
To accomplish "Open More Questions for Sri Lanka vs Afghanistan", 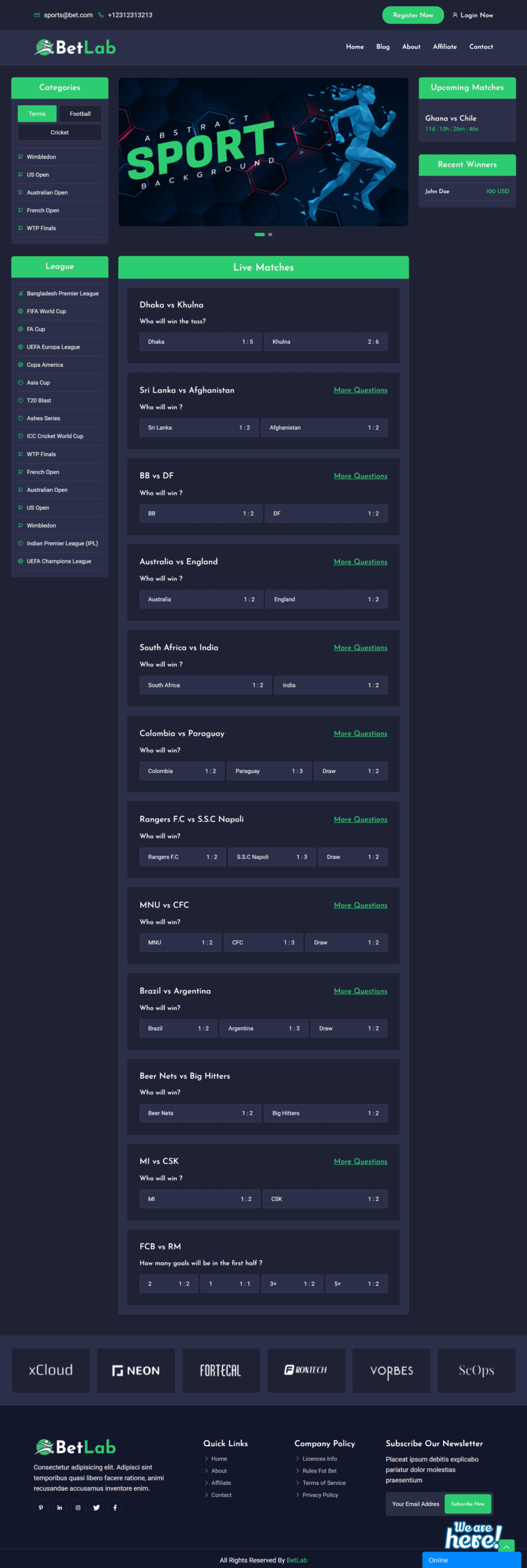I will coord(360,390).
